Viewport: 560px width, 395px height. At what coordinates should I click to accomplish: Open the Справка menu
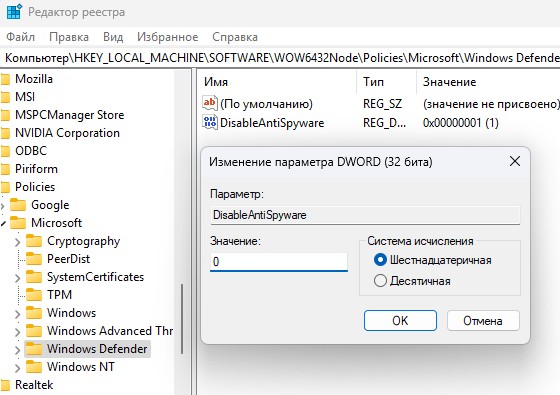coord(235,37)
